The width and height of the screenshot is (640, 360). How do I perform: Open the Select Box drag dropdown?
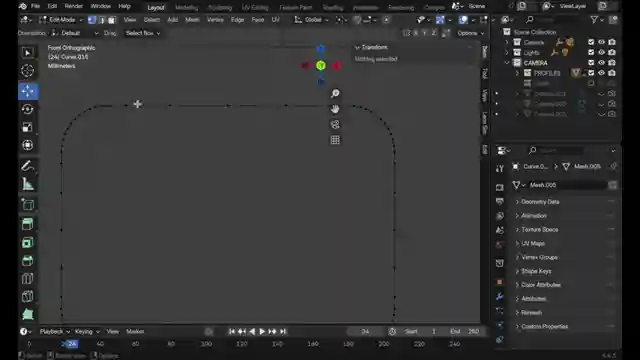click(142, 33)
